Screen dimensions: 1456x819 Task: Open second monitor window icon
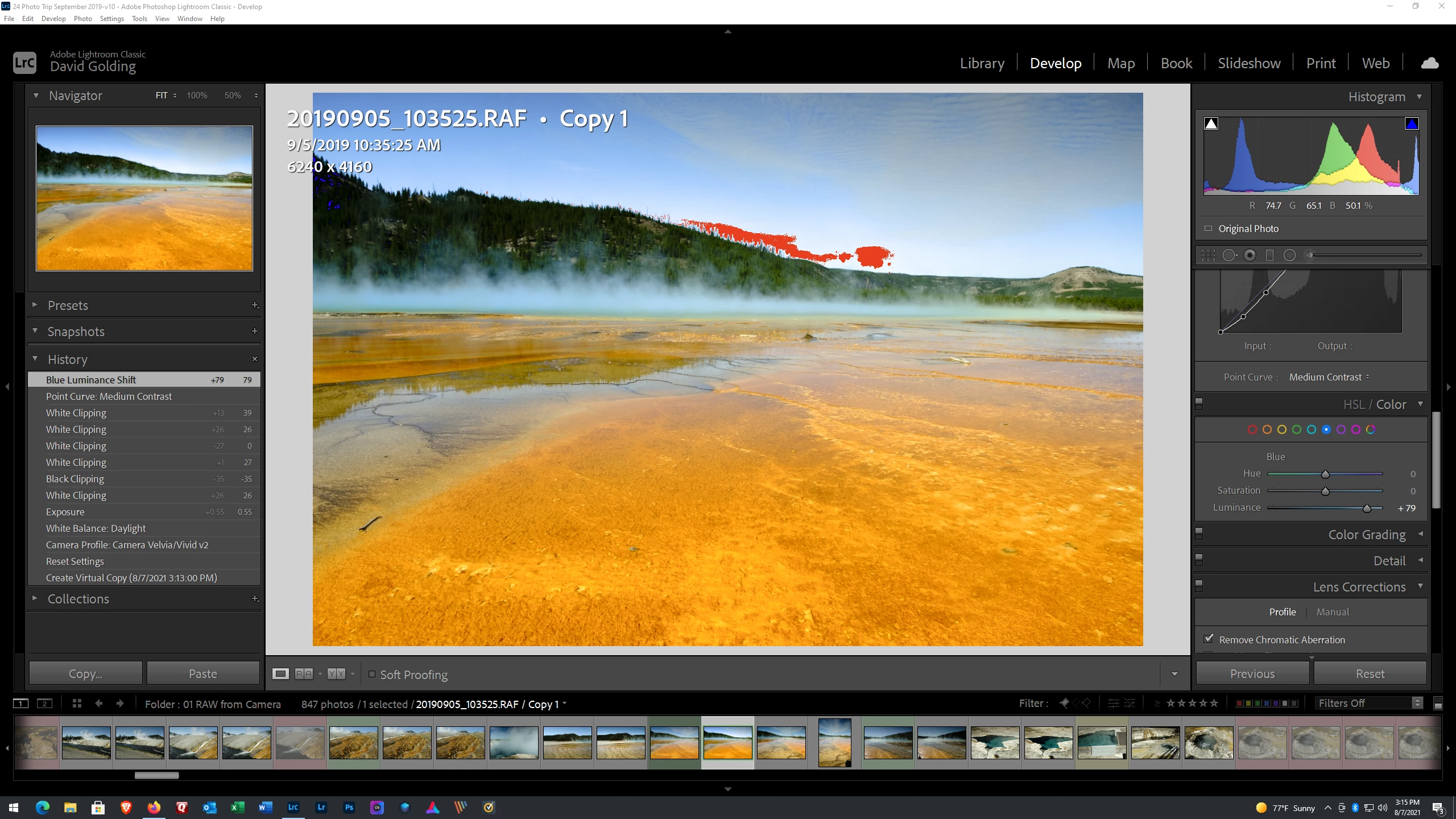(44, 704)
